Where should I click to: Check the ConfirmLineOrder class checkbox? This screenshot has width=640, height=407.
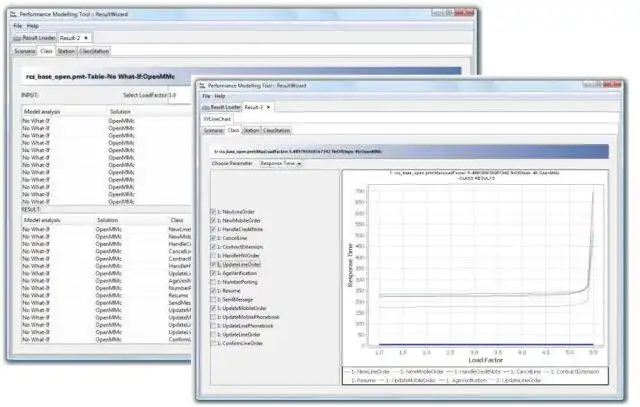point(213,343)
